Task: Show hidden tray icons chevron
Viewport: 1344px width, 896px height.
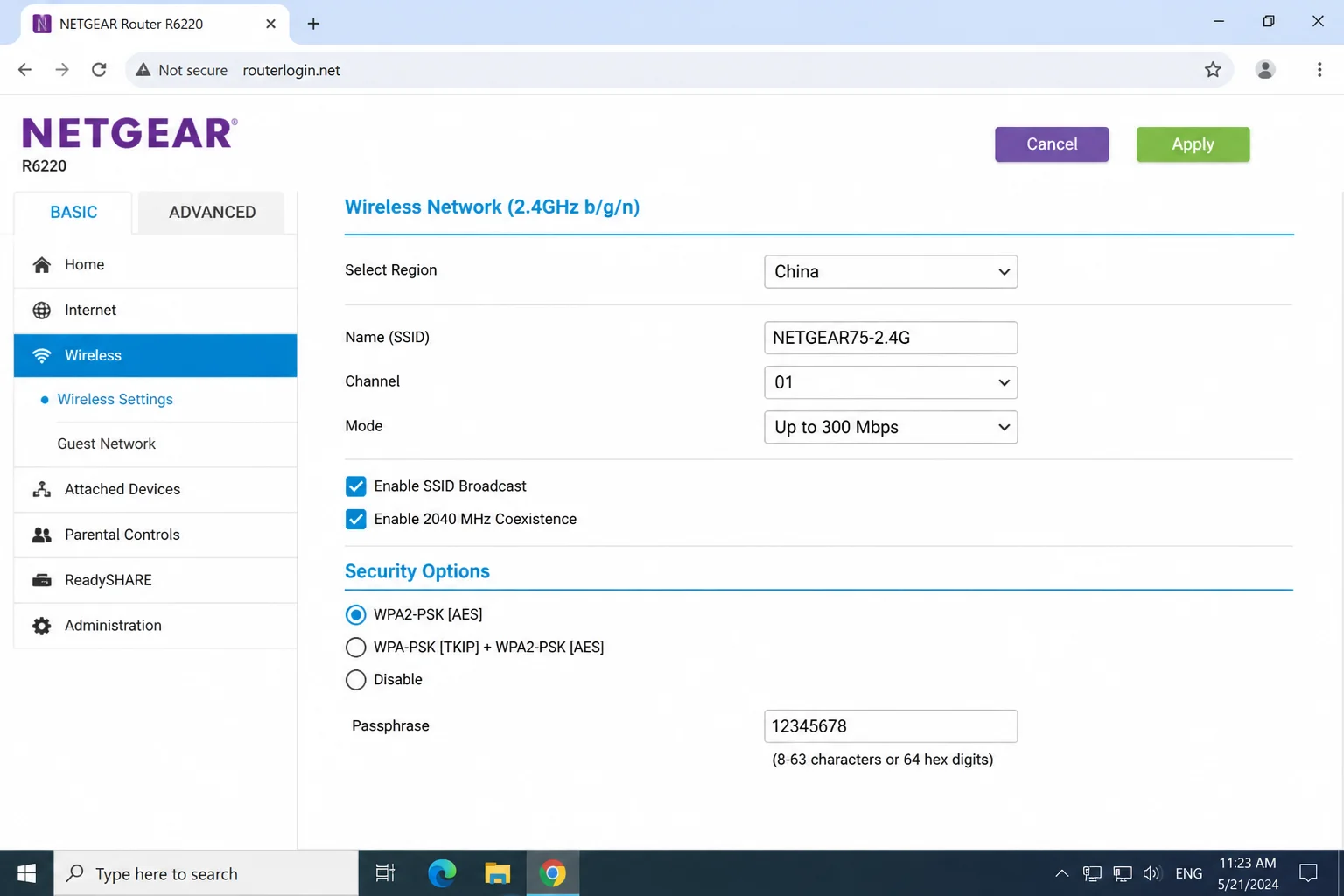Action: (1061, 873)
